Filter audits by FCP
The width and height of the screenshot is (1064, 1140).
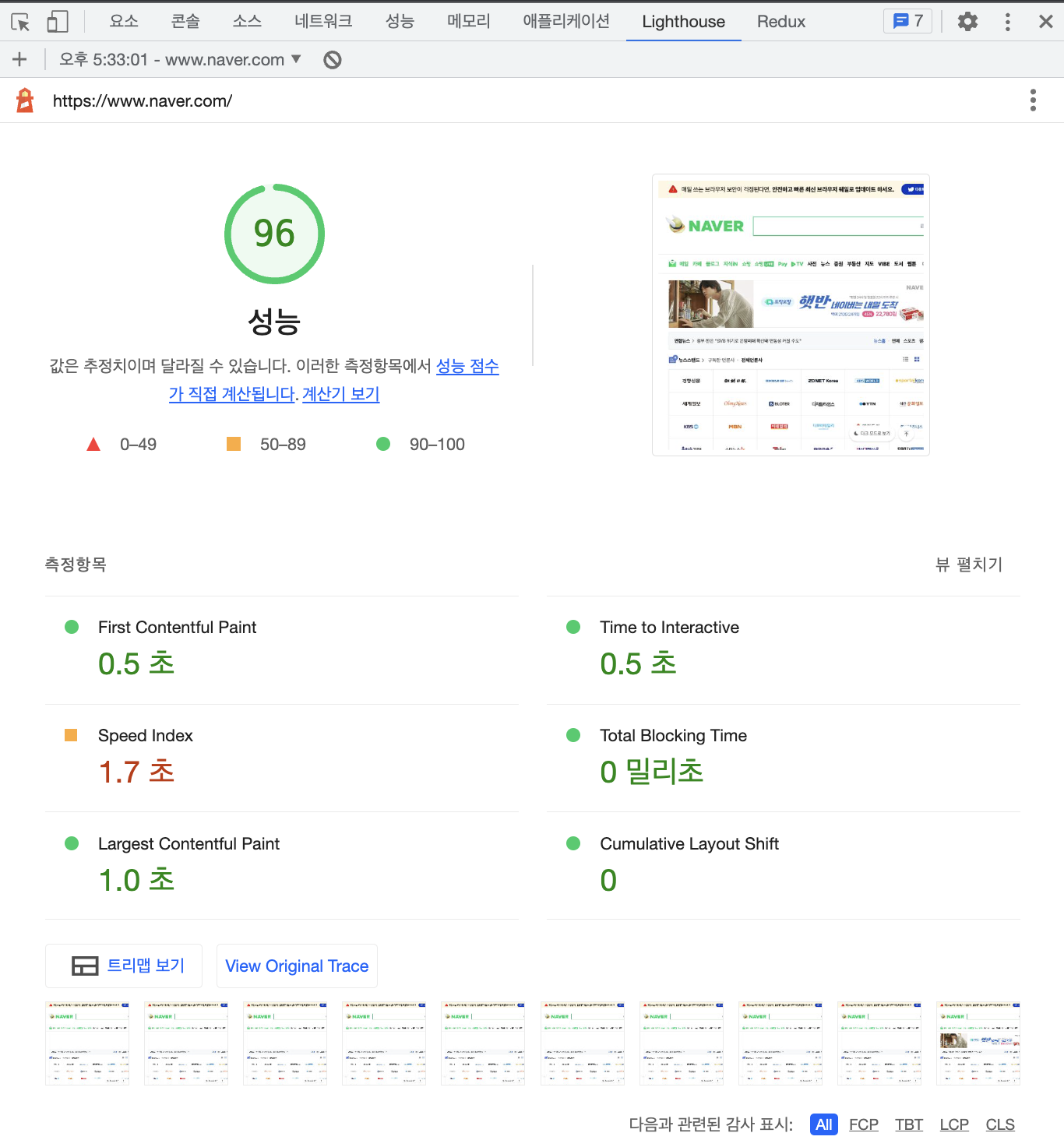864,1124
